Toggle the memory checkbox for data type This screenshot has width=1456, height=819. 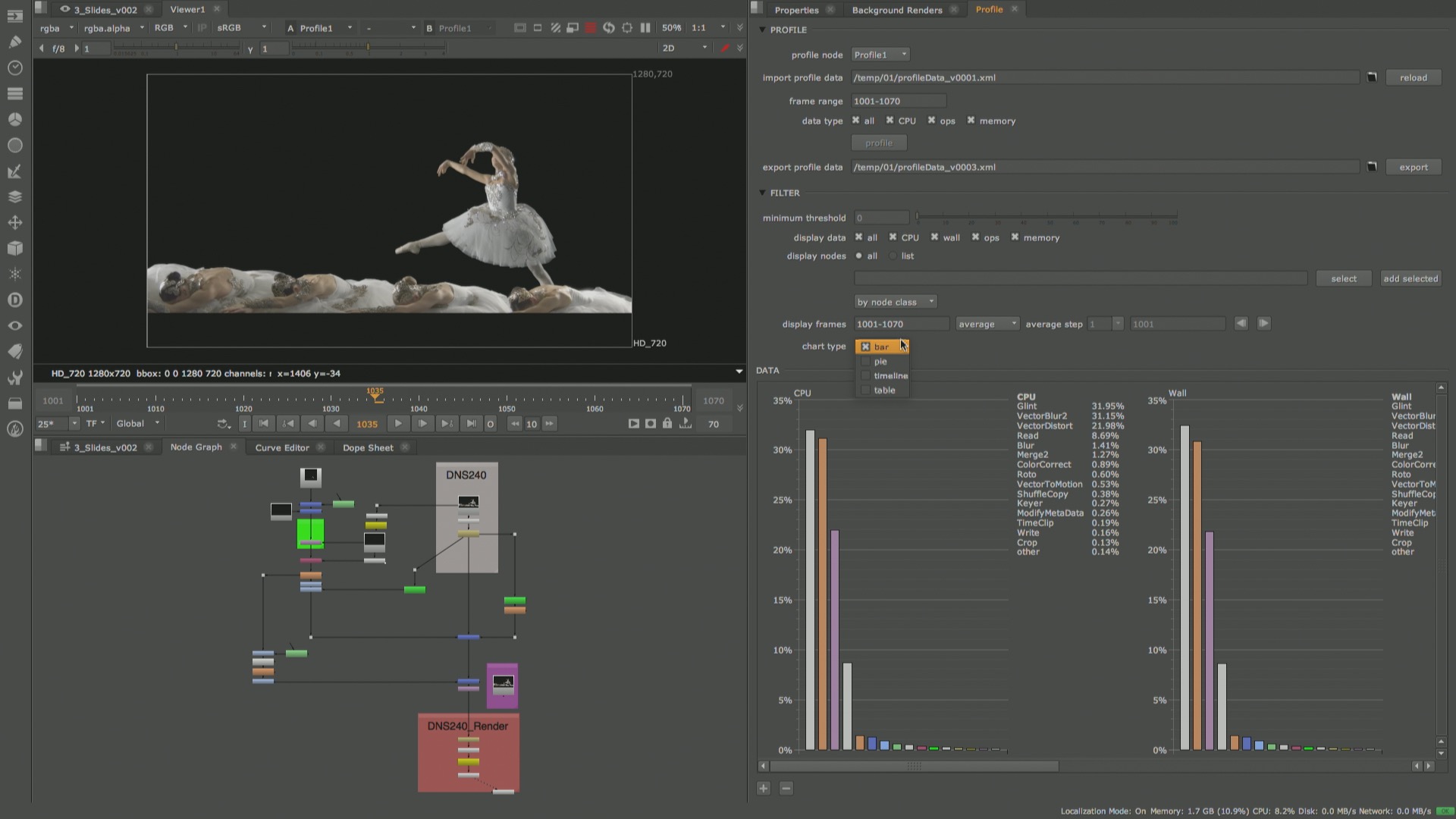(x=971, y=121)
